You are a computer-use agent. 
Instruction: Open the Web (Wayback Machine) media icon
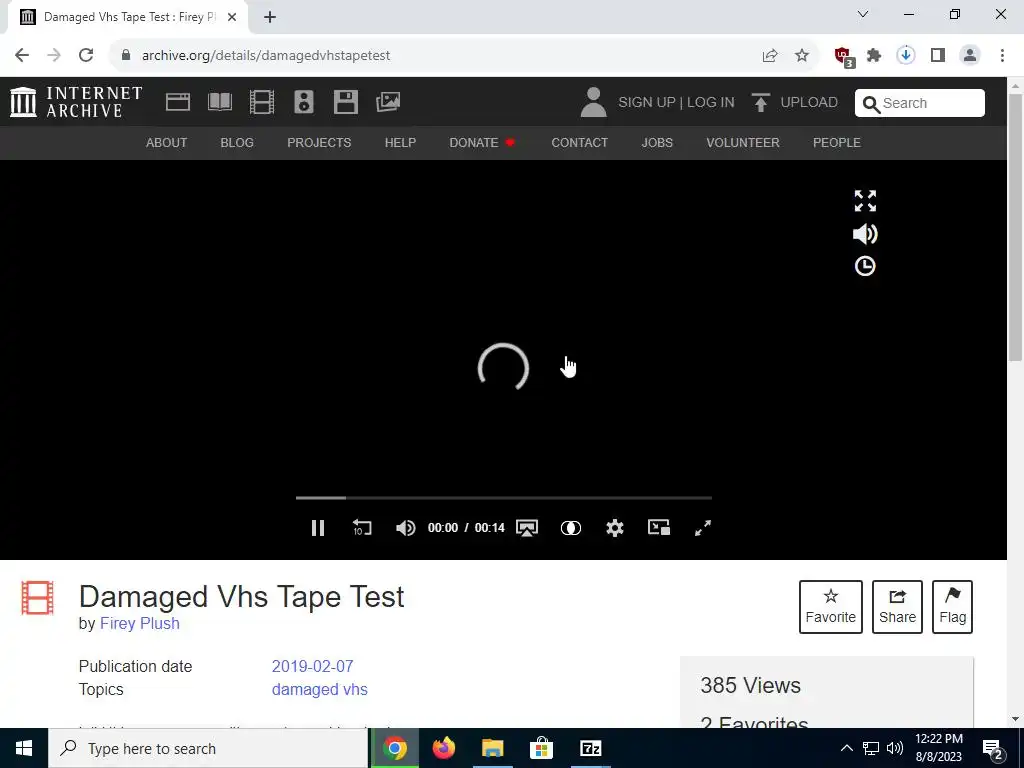tap(178, 102)
